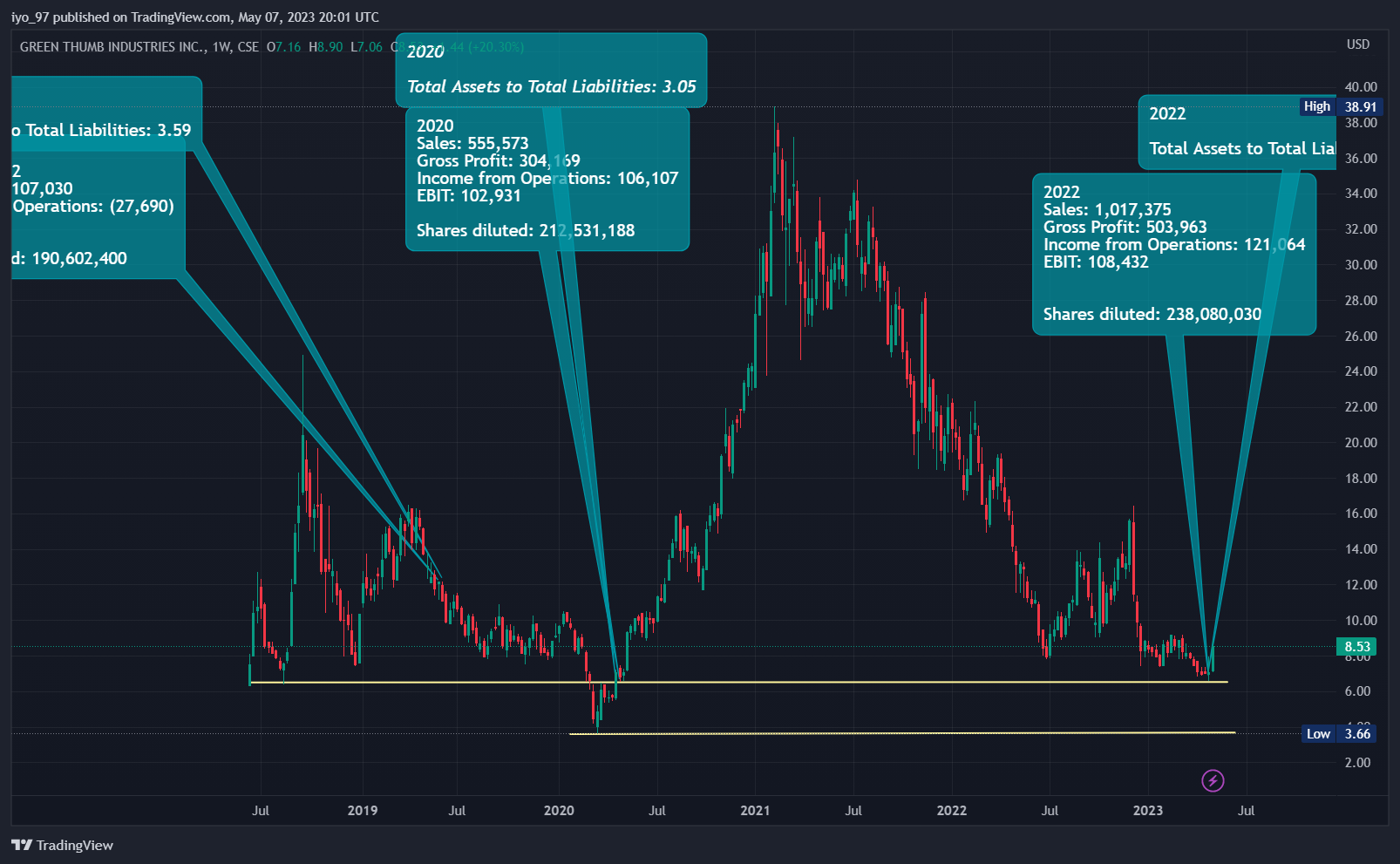1400x864 pixels.
Task: Click the current price label 8.53
Action: pos(1357,647)
